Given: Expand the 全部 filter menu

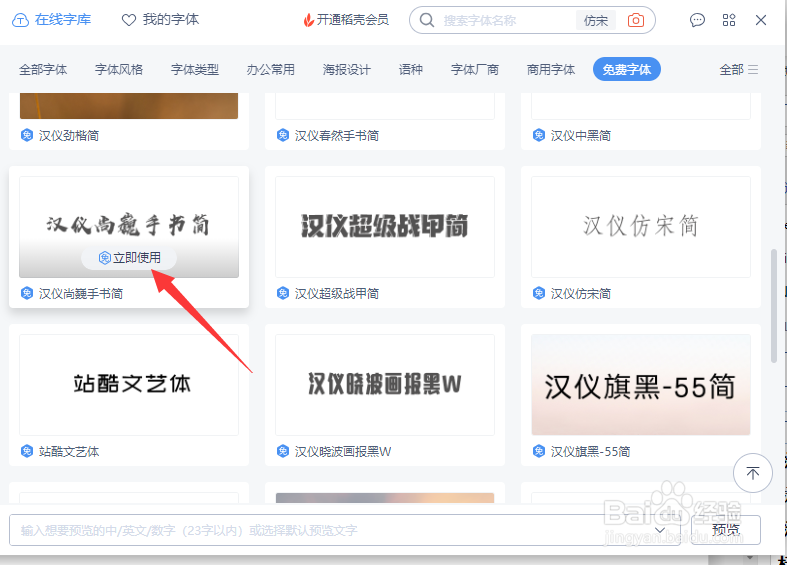Looking at the screenshot, I should tap(738, 69).
